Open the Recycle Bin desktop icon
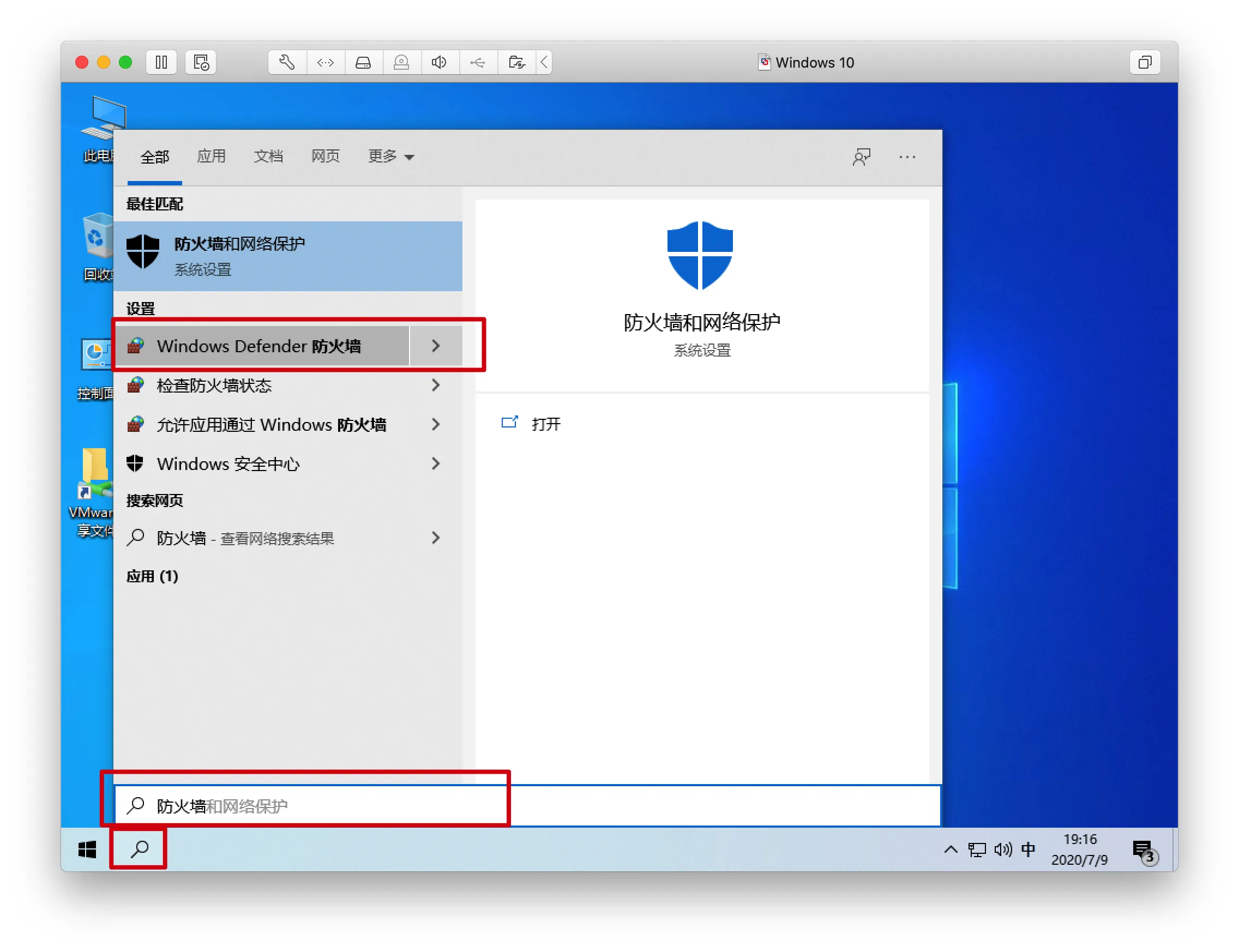 [98, 247]
